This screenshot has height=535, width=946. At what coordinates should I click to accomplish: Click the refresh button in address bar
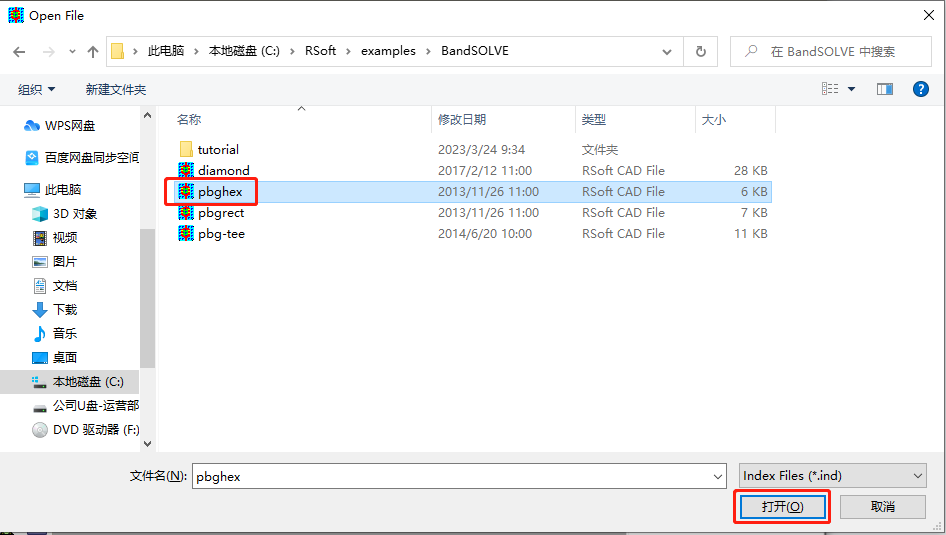tap(700, 51)
